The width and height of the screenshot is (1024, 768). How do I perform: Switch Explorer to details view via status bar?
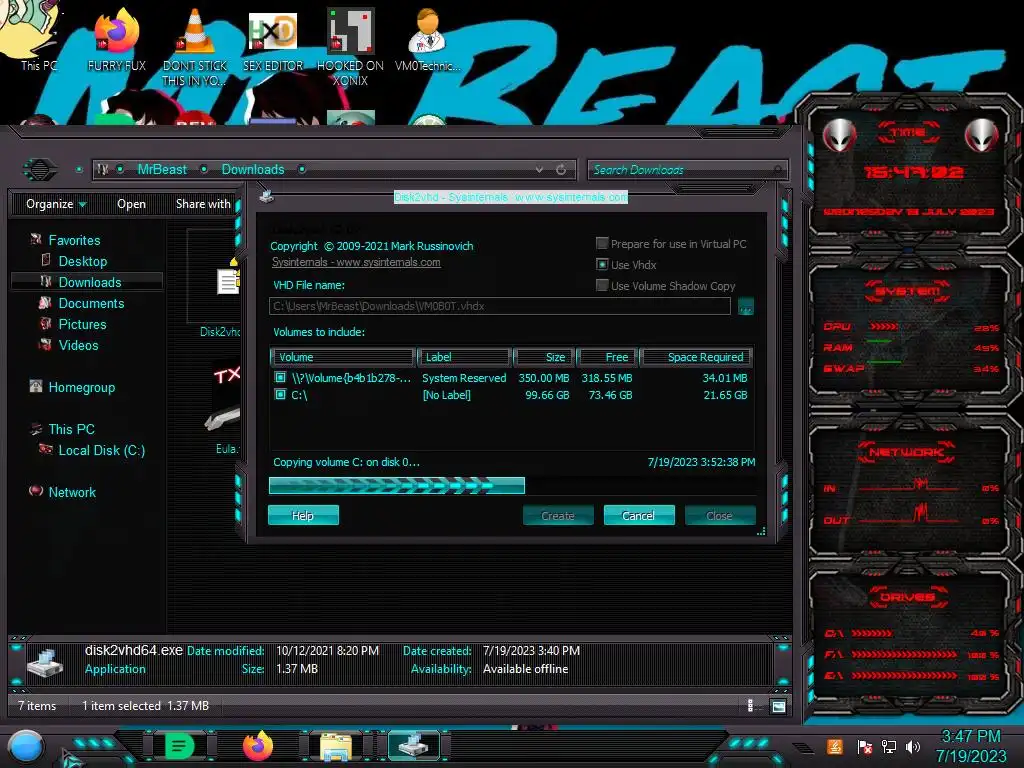pyautogui.click(x=750, y=705)
